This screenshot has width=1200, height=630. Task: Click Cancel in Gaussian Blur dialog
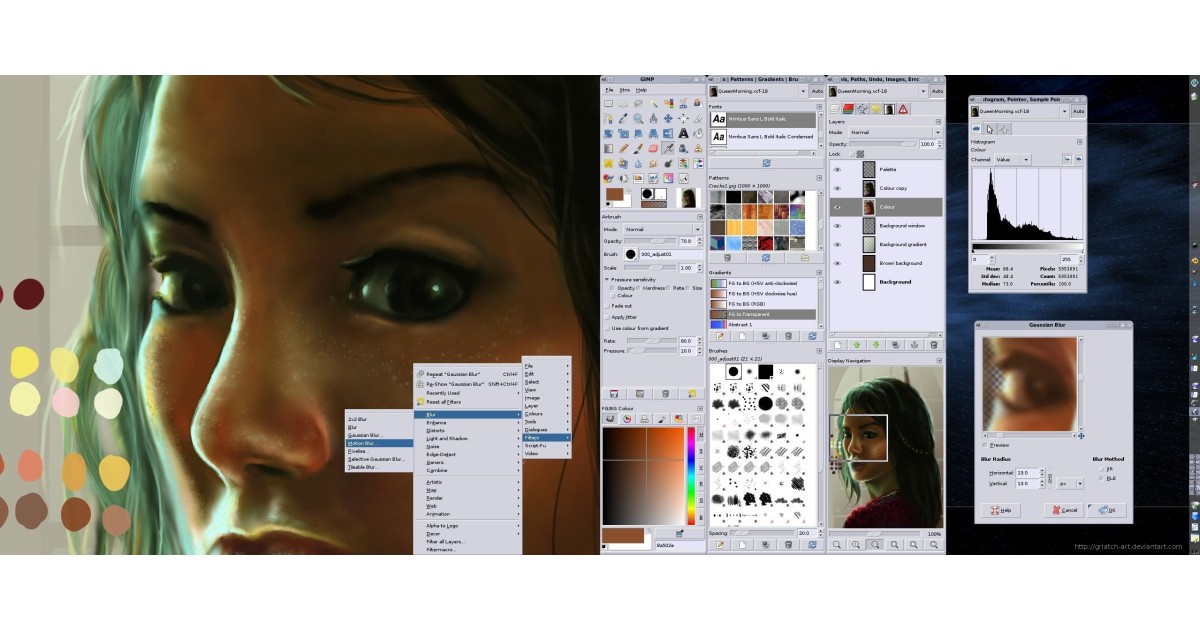pos(1064,510)
